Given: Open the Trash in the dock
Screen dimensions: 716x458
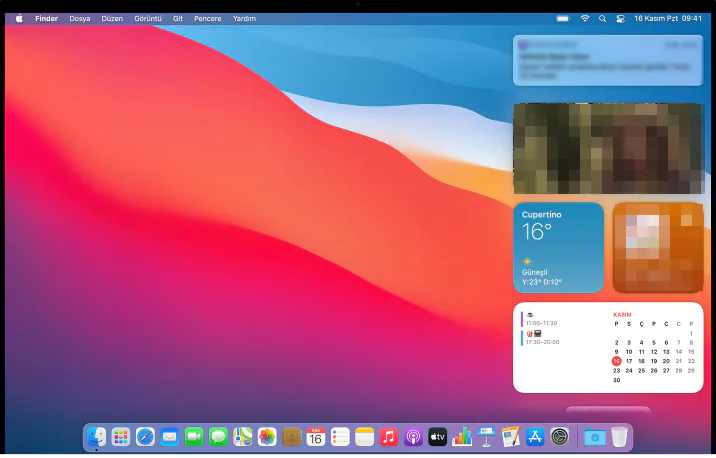Looking at the screenshot, I should [x=620, y=437].
